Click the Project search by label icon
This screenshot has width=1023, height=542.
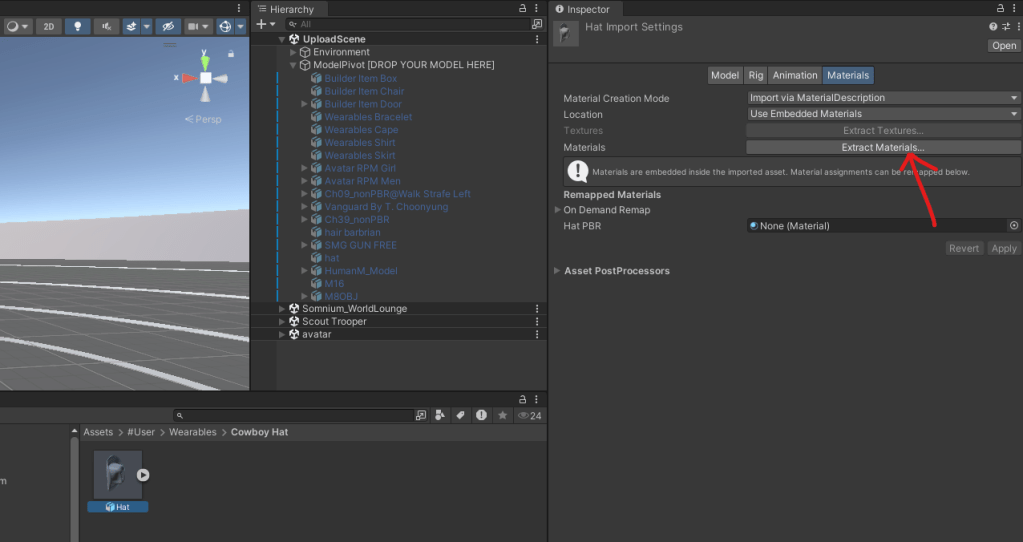tap(460, 415)
